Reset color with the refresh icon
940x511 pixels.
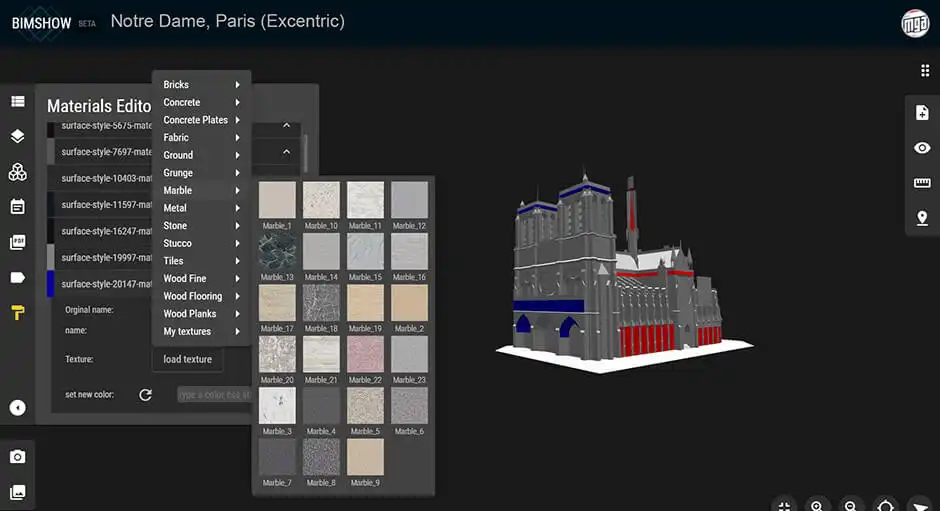pos(145,395)
